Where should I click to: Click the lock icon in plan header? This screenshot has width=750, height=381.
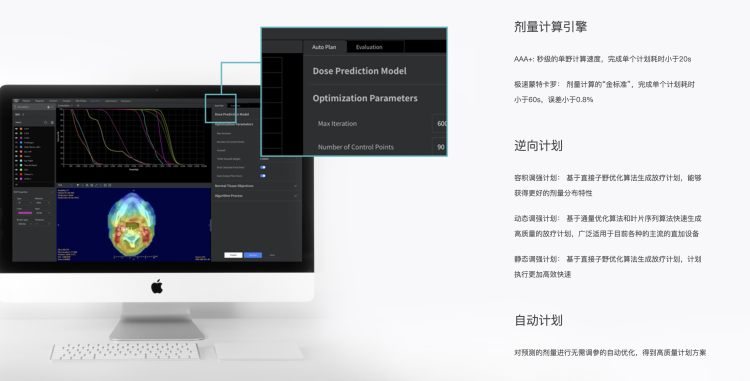(x=48, y=107)
